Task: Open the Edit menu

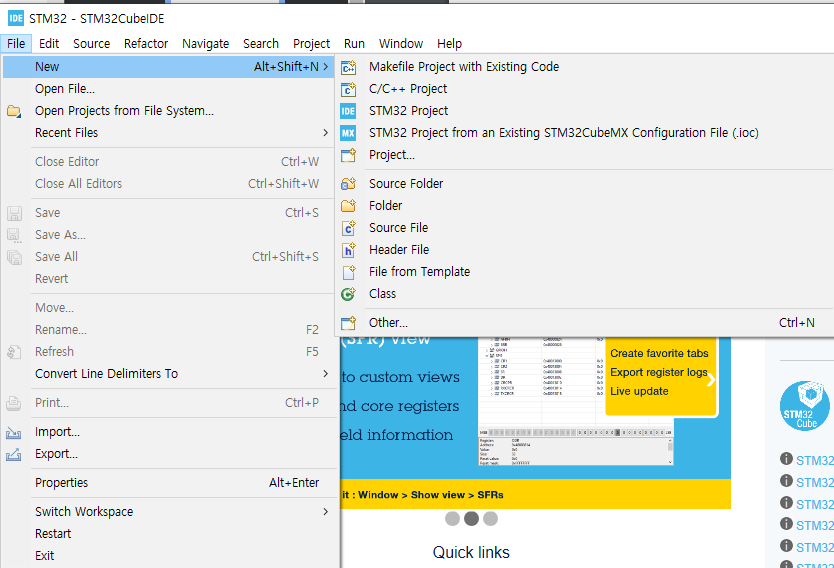Action: [x=49, y=44]
